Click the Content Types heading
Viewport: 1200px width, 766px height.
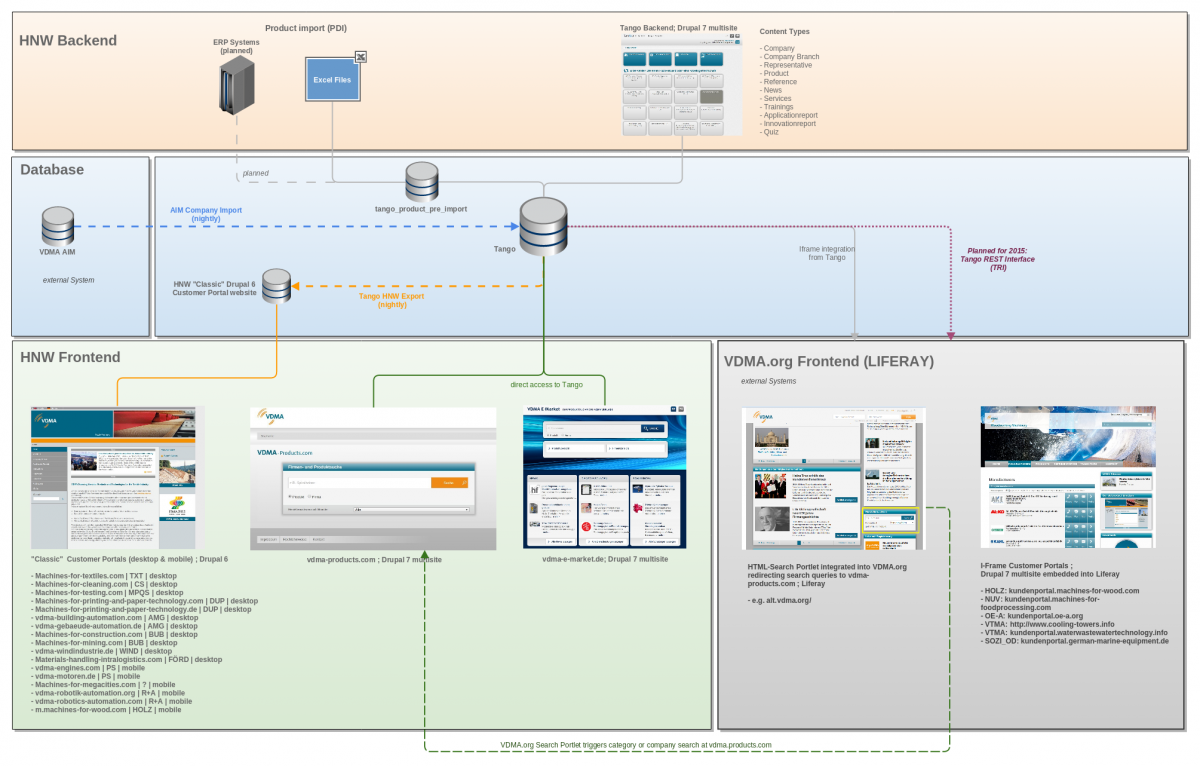pyautogui.click(x=785, y=32)
